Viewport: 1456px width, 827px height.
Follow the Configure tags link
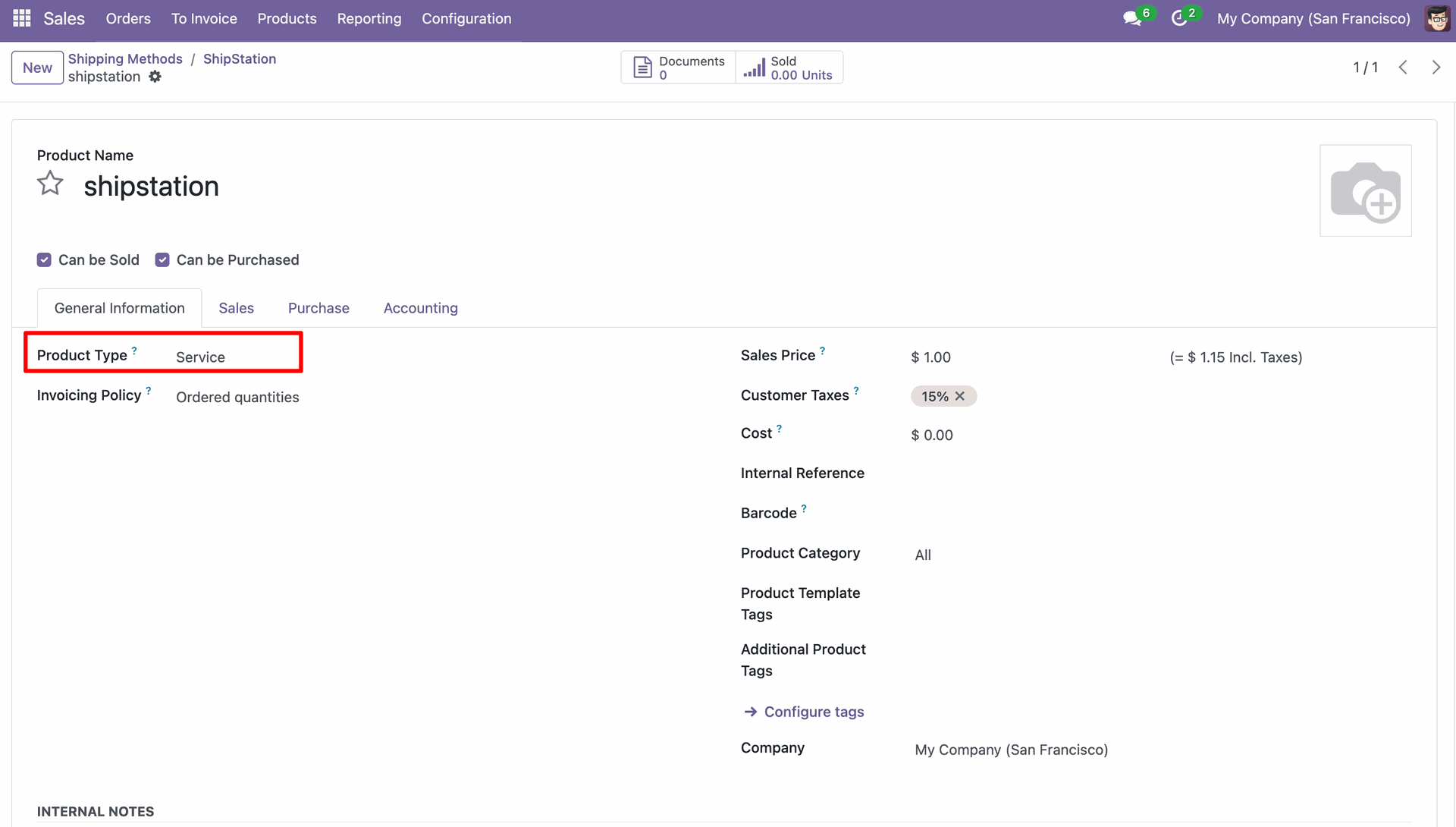814,712
